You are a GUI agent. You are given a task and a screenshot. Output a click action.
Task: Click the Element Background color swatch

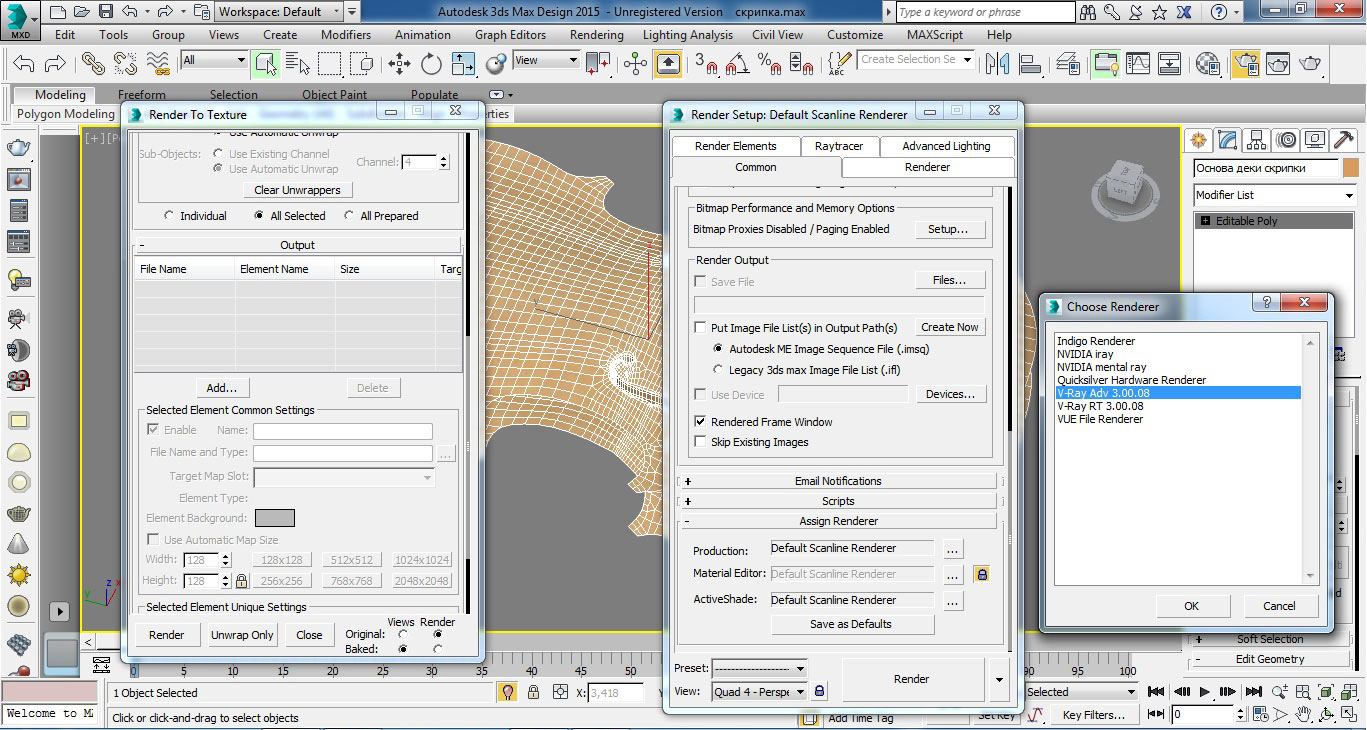(x=275, y=518)
